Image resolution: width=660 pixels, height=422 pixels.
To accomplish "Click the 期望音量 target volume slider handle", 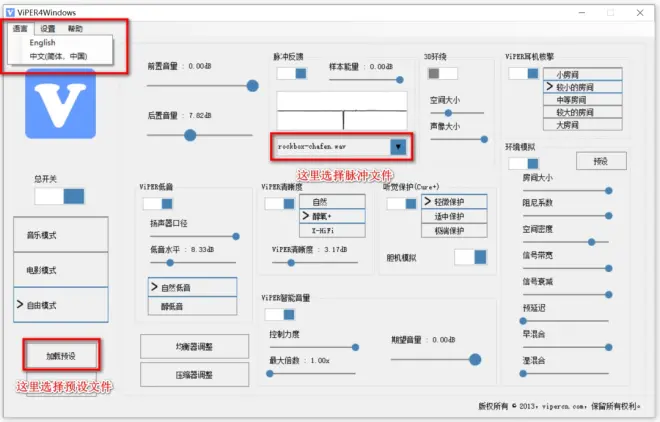I will (x=475, y=360).
